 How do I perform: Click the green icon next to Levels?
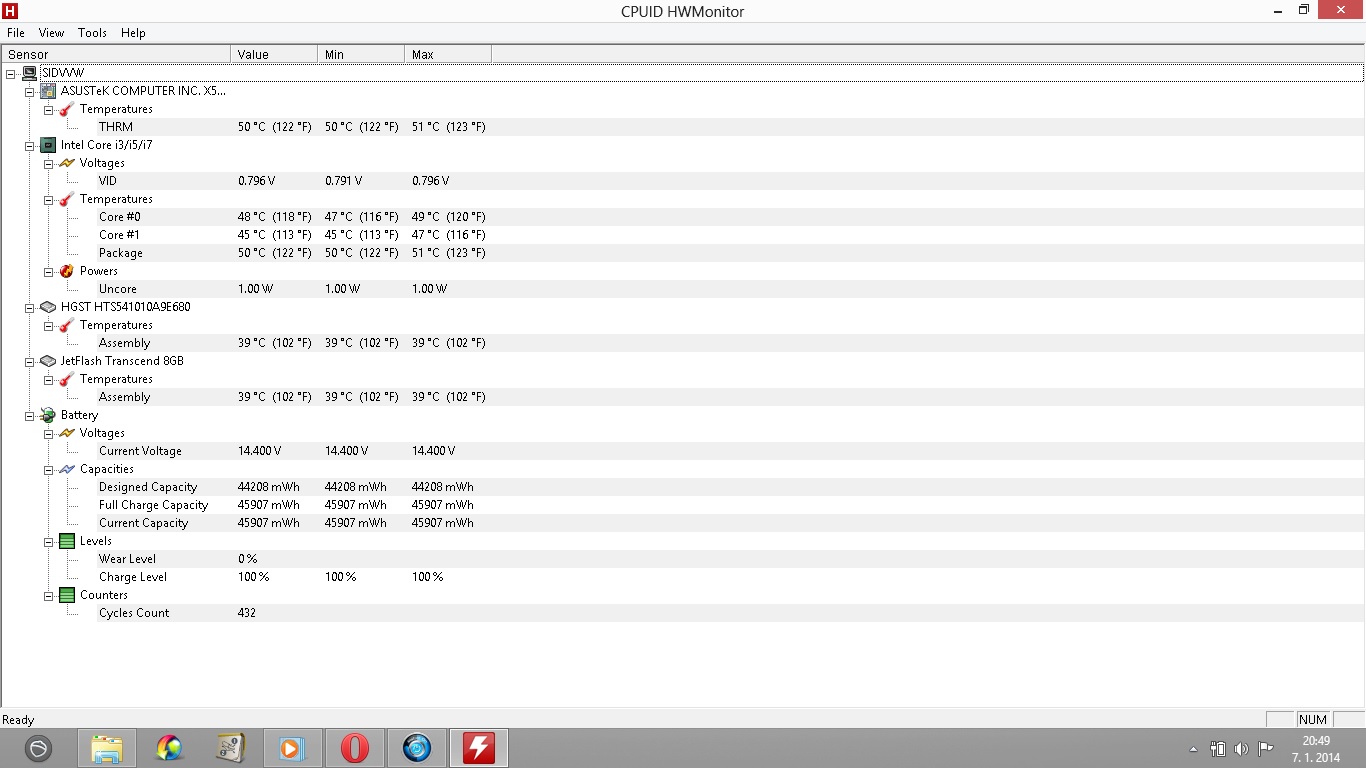pos(67,541)
